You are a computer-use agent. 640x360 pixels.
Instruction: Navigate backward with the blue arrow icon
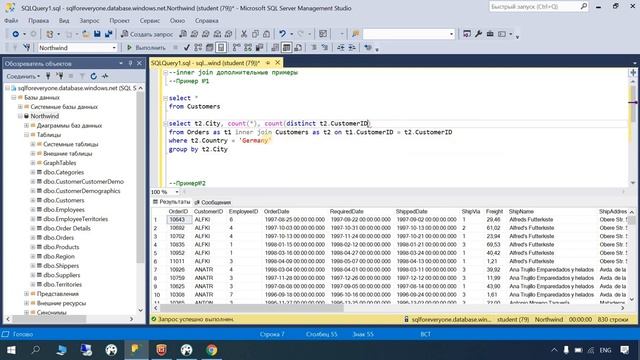coord(16,34)
